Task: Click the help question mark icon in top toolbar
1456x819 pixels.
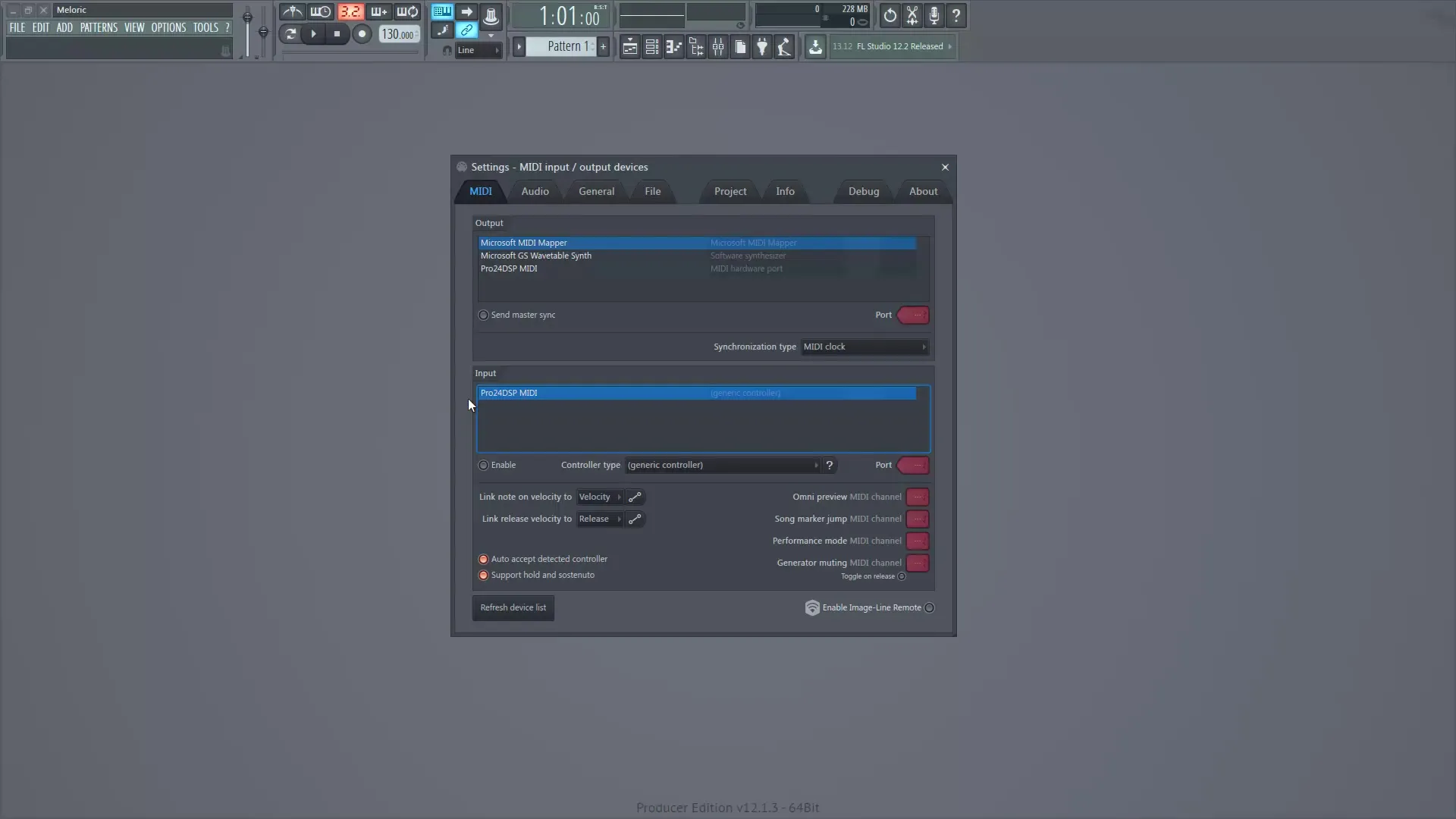Action: click(956, 15)
